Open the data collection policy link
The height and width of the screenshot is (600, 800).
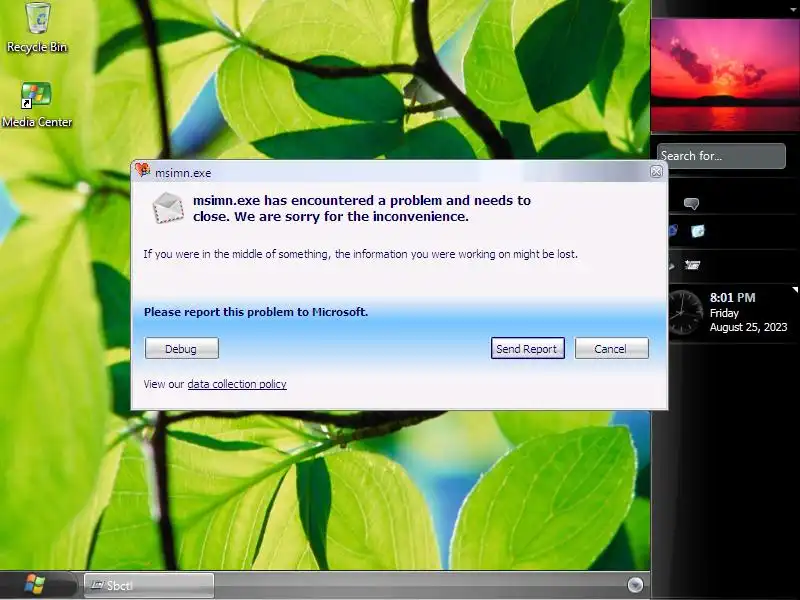coord(237,384)
